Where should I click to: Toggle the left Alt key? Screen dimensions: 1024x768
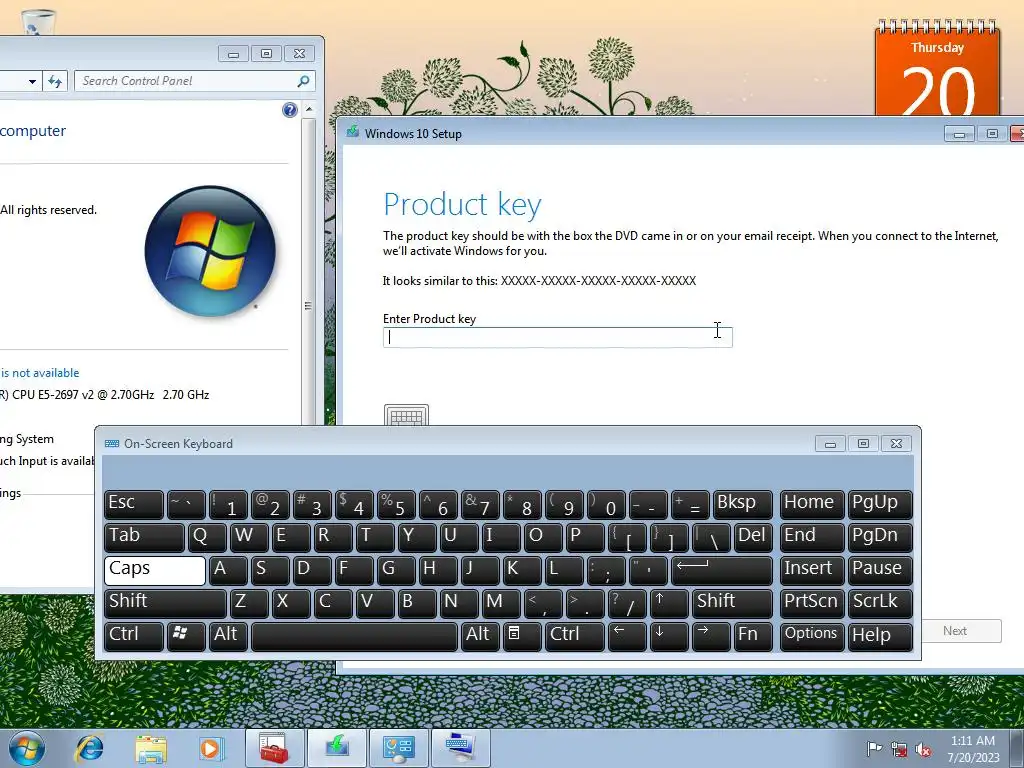pos(229,635)
